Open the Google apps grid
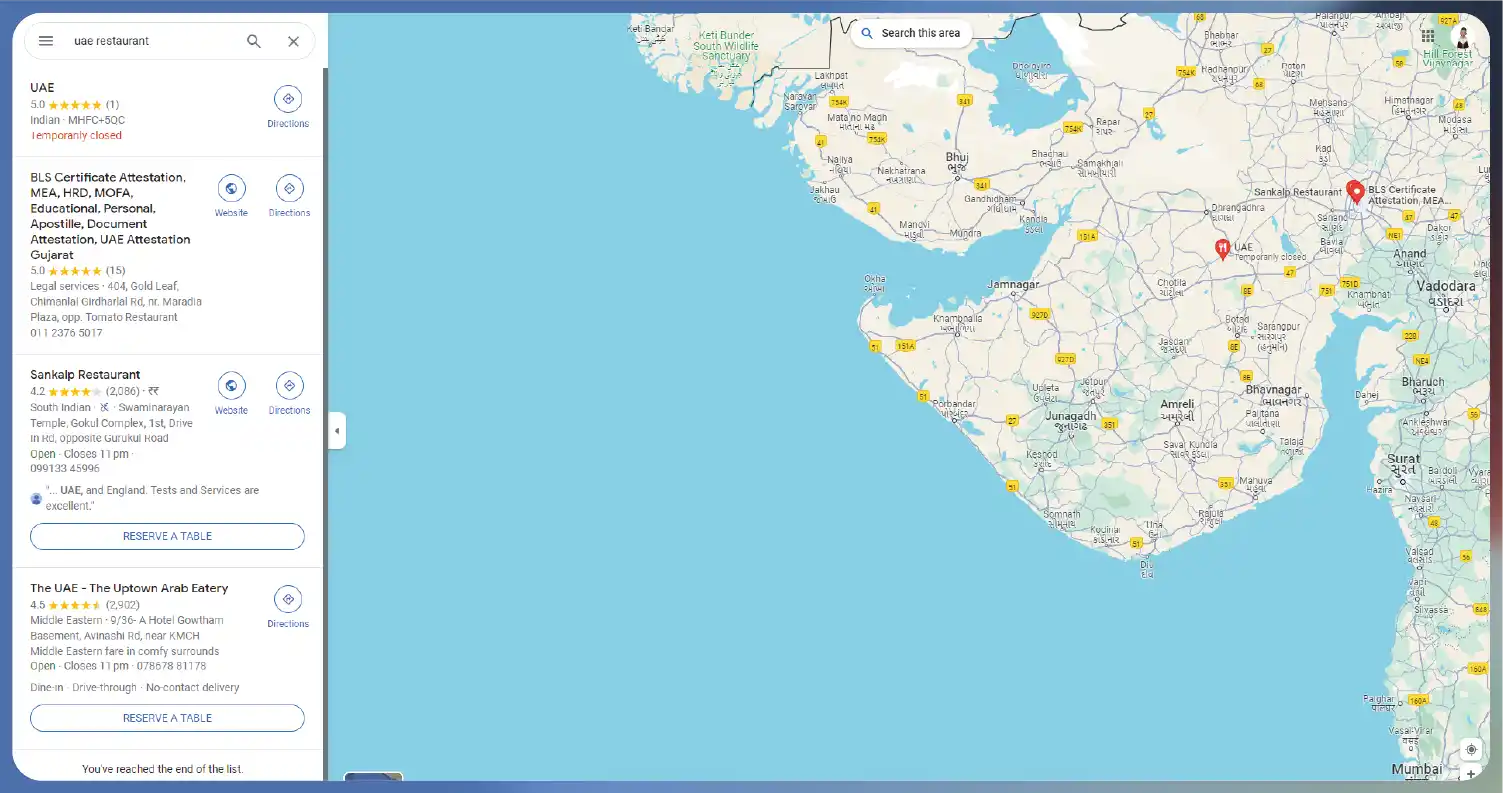This screenshot has height=793, width=1503. point(1427,36)
